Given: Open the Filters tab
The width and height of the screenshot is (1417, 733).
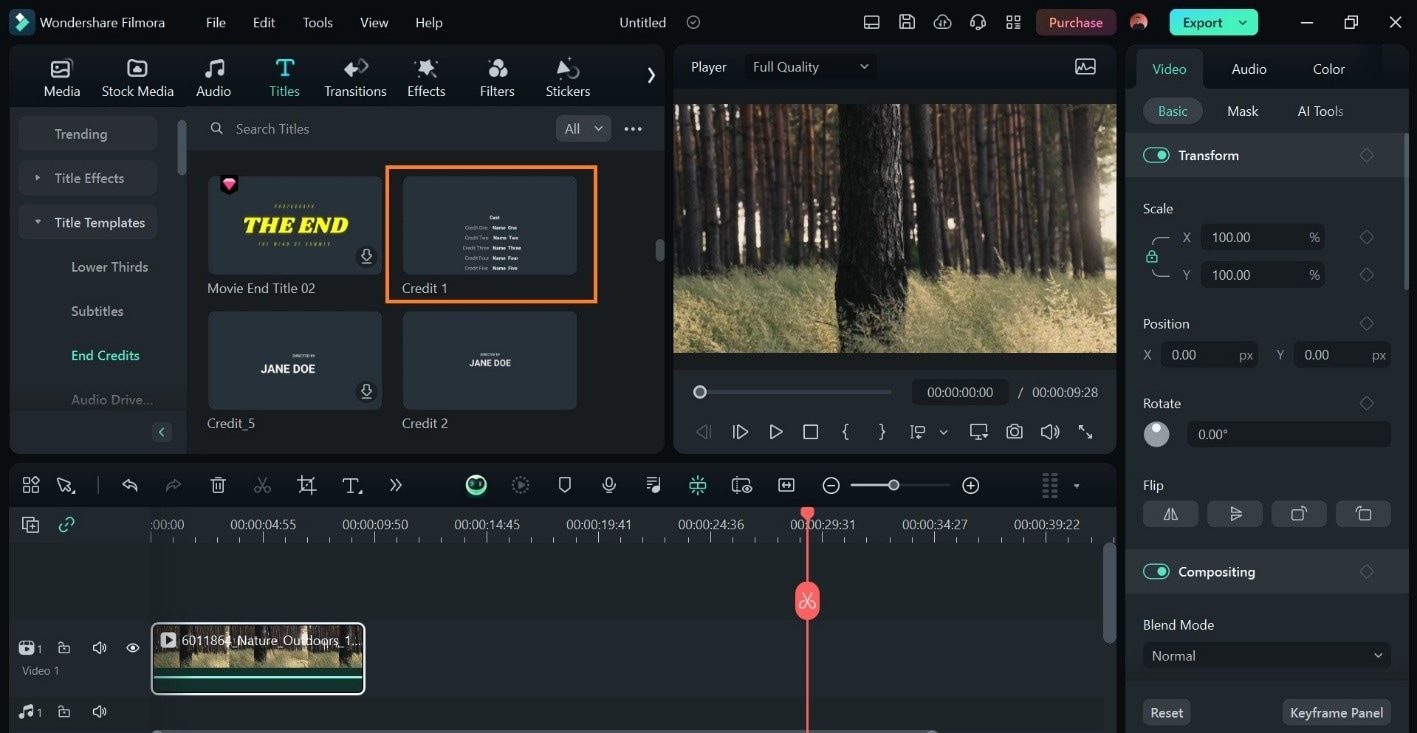Looking at the screenshot, I should [x=497, y=78].
